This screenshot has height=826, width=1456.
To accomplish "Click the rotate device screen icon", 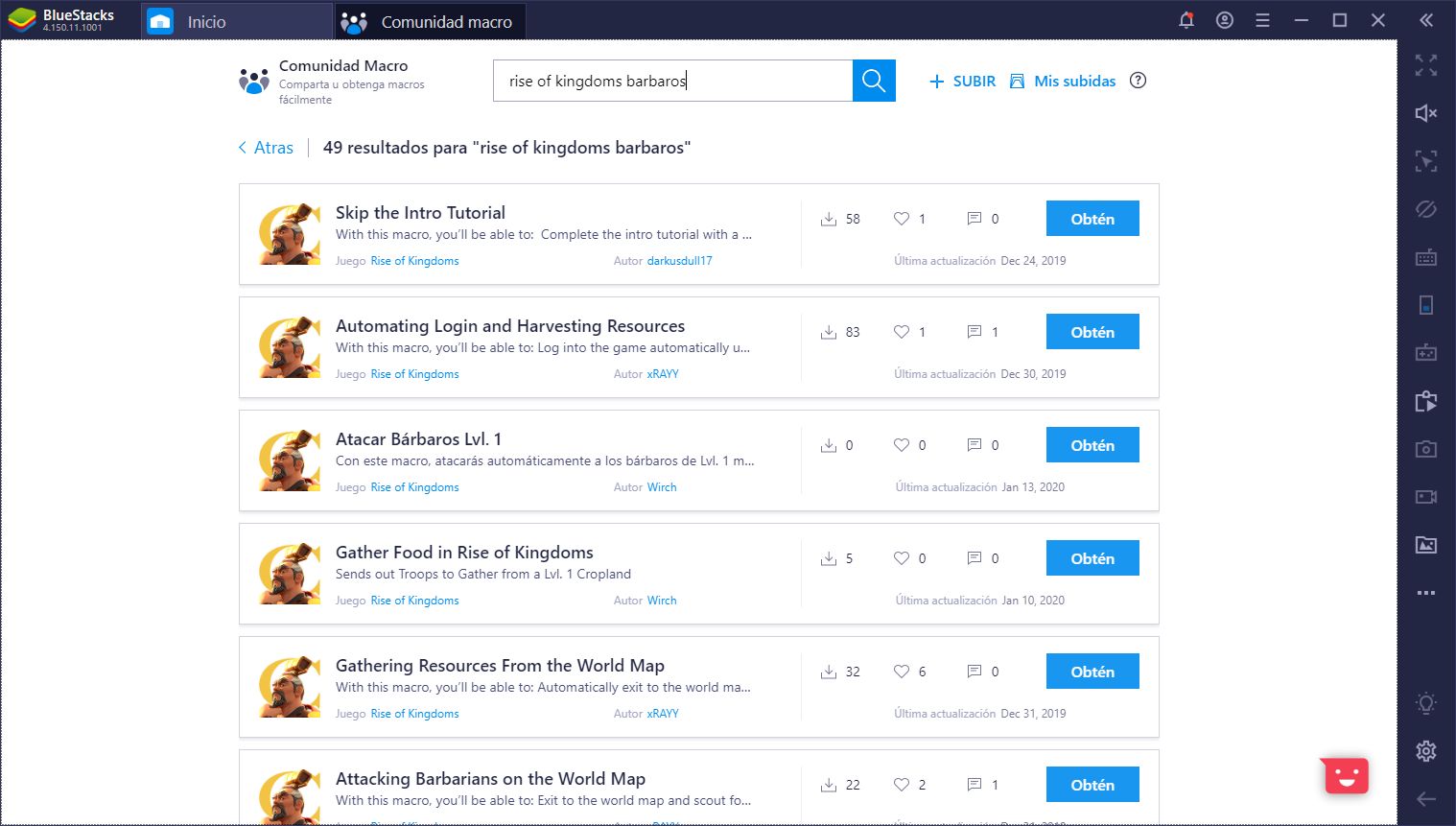I will pos(1426,305).
